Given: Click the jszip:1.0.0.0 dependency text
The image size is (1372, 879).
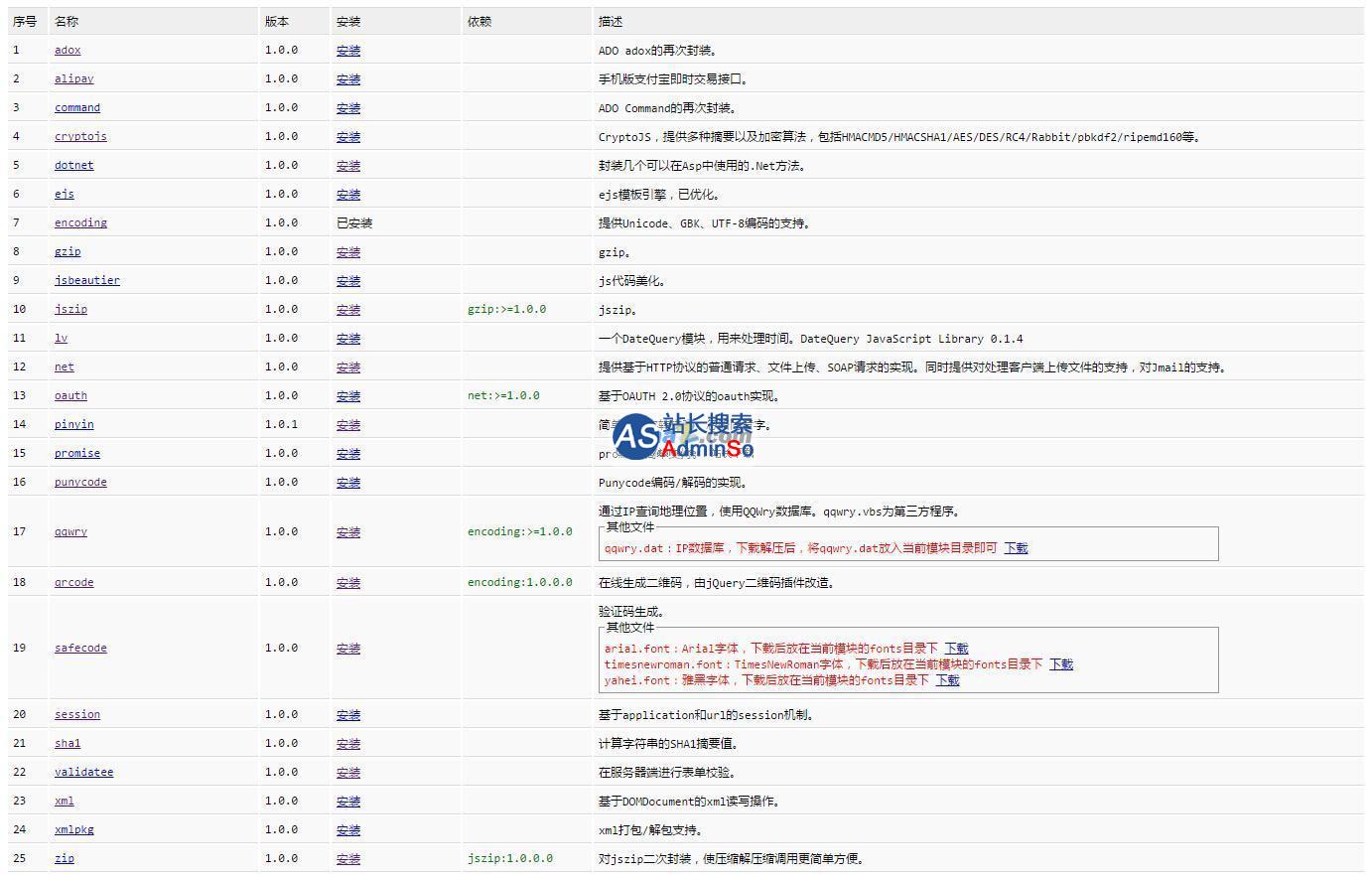Looking at the screenshot, I should point(510,858).
